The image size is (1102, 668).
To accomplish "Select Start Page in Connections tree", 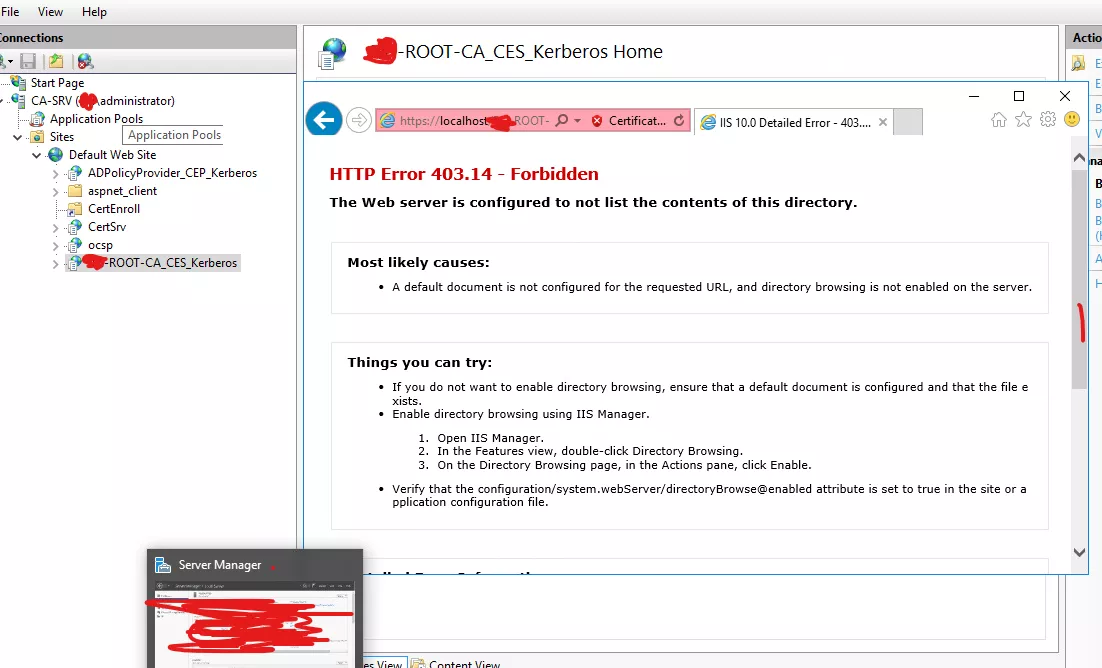I will tap(57, 83).
